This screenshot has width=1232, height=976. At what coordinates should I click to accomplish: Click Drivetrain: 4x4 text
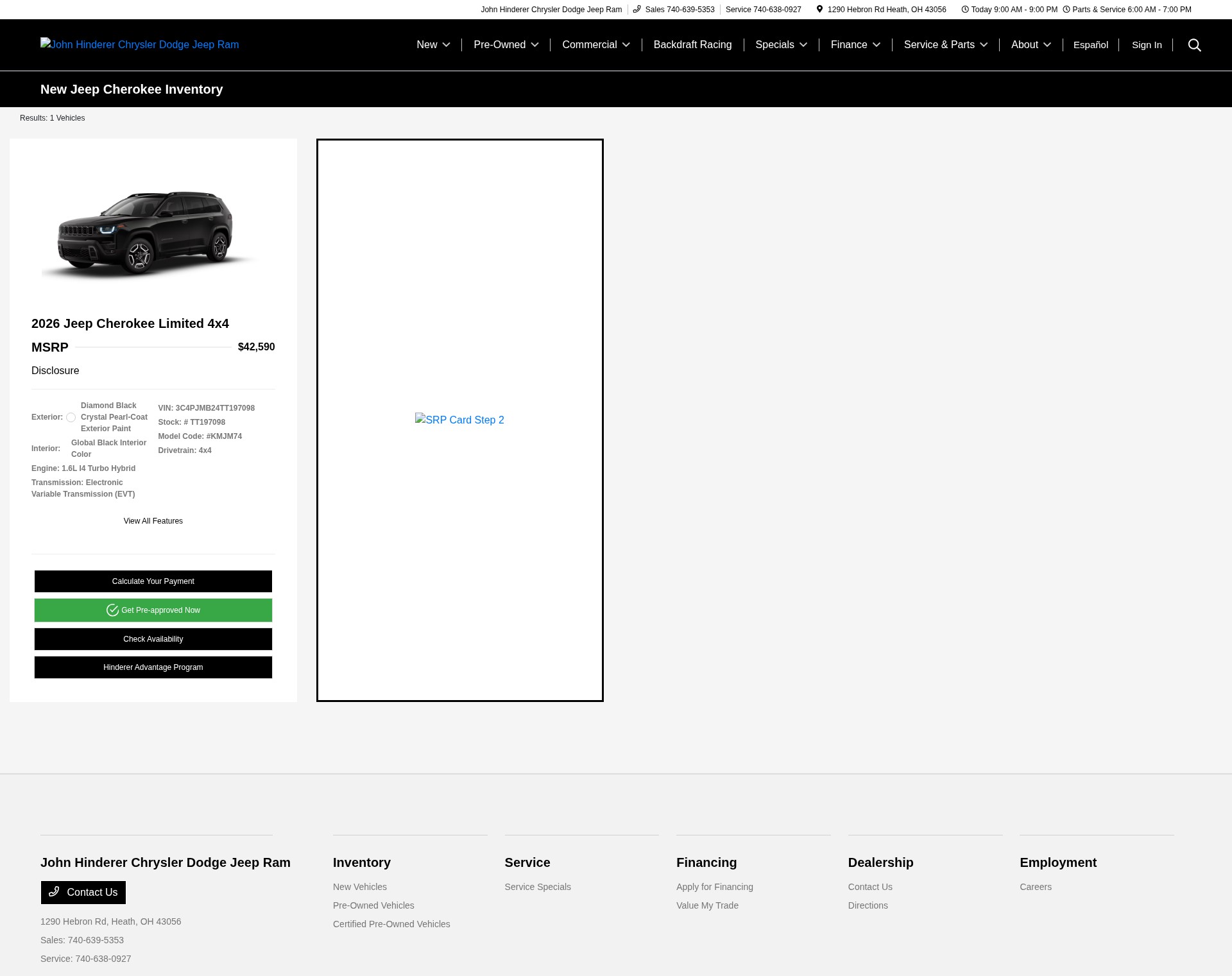185,450
